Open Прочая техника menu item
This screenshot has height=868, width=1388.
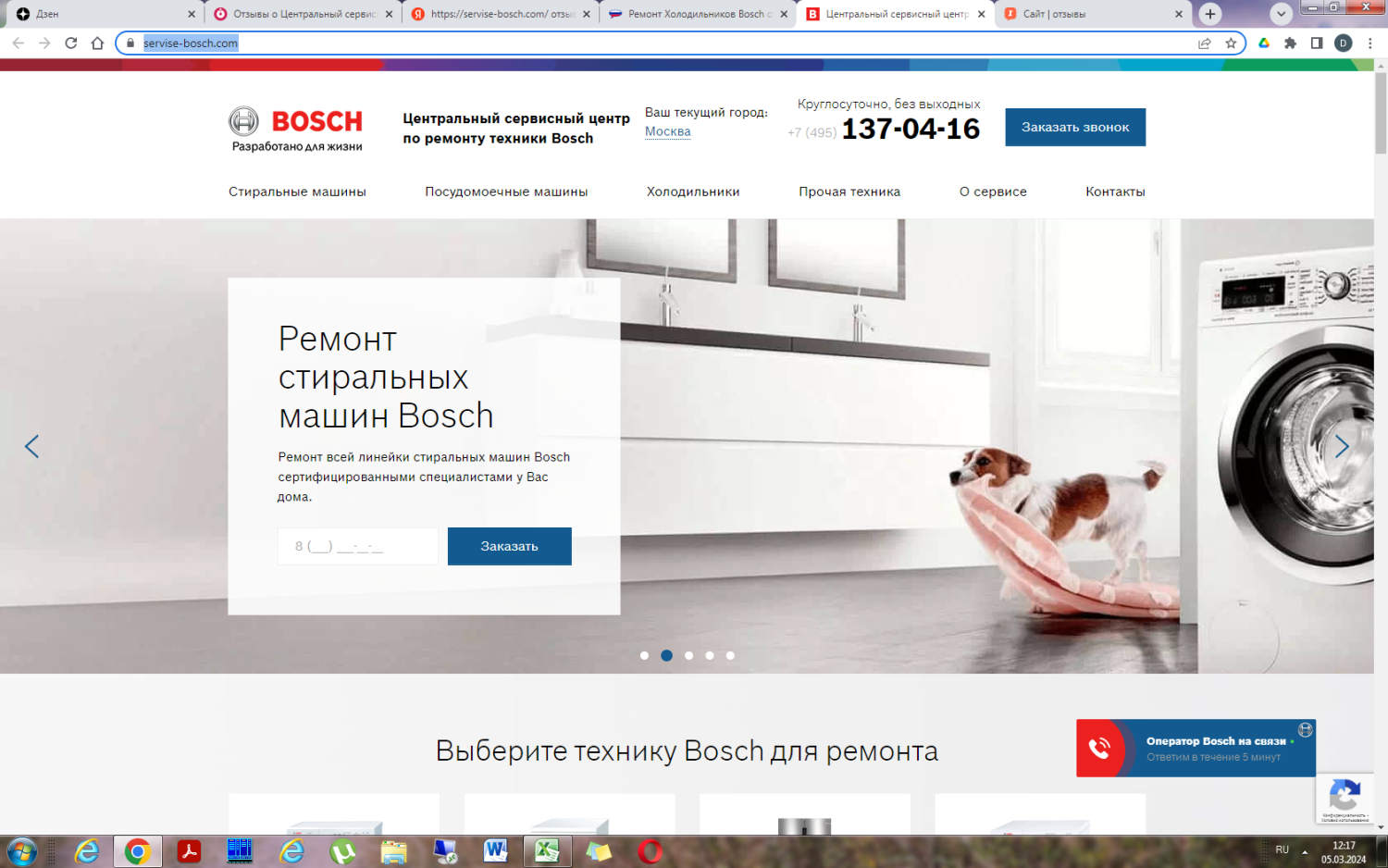849,192
